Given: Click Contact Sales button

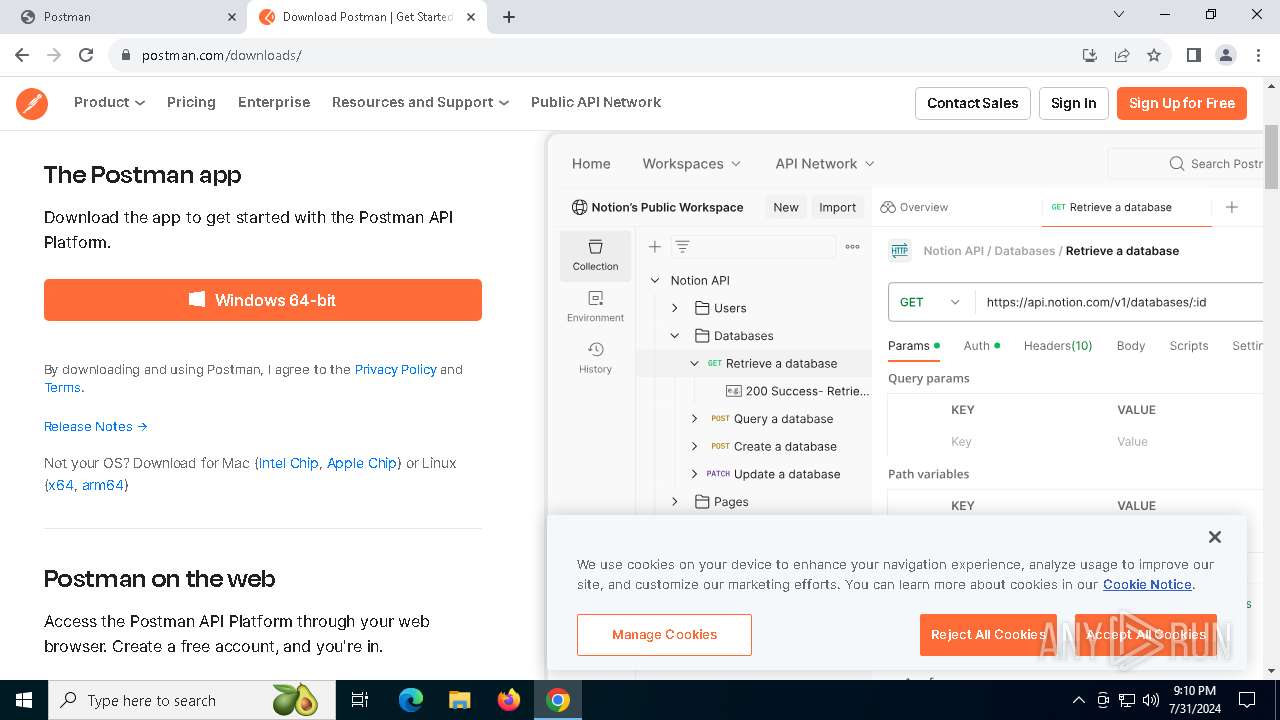Looking at the screenshot, I should tap(973, 103).
